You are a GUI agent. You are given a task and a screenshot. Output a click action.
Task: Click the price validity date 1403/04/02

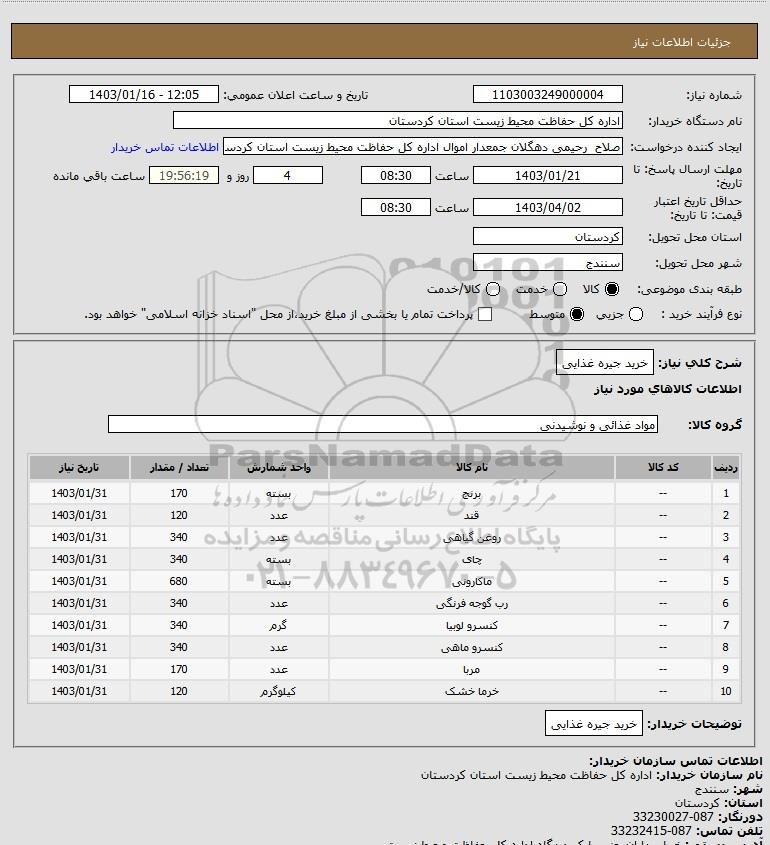pyautogui.click(x=547, y=207)
